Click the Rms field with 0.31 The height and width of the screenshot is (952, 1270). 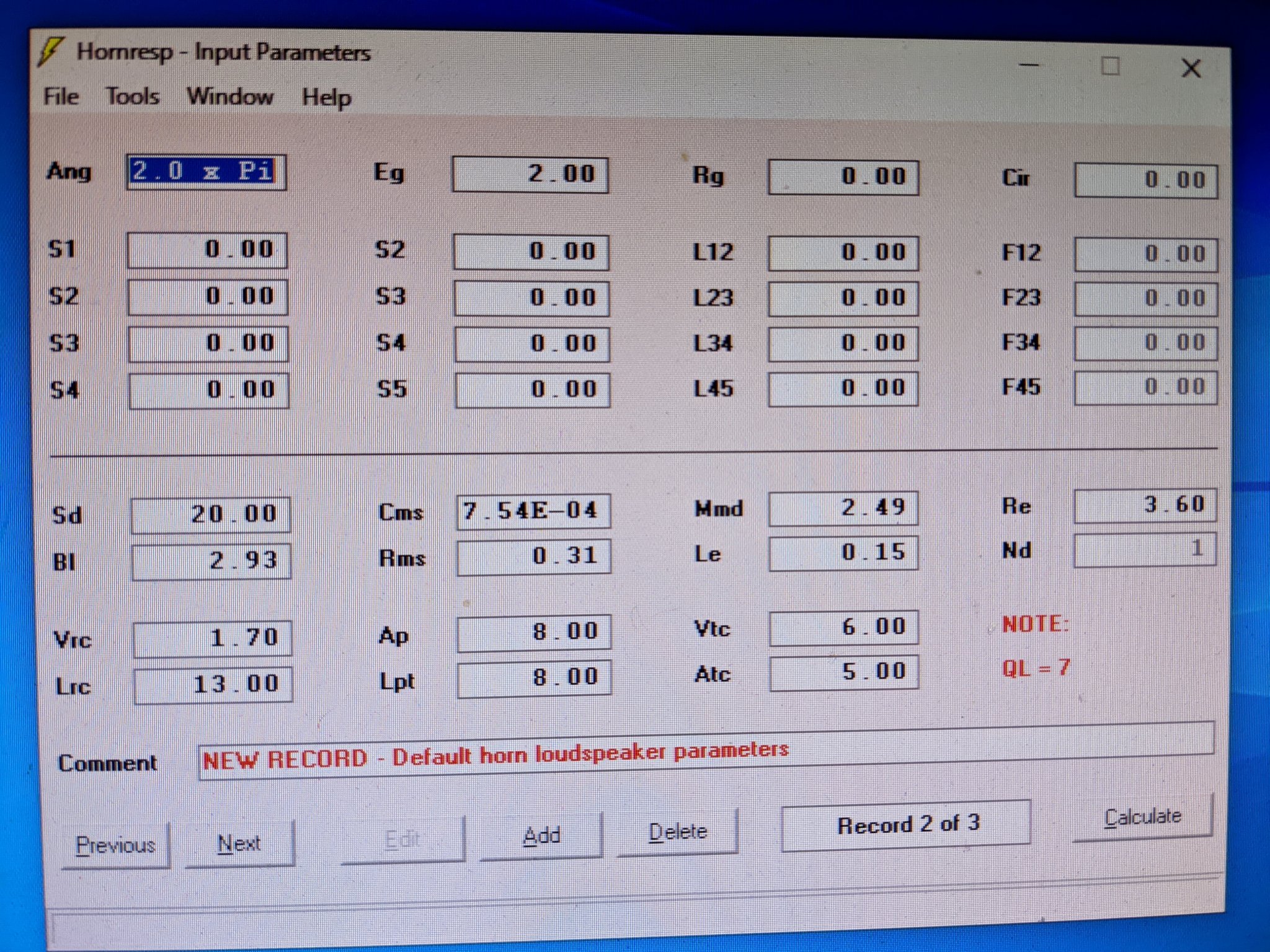(534, 557)
